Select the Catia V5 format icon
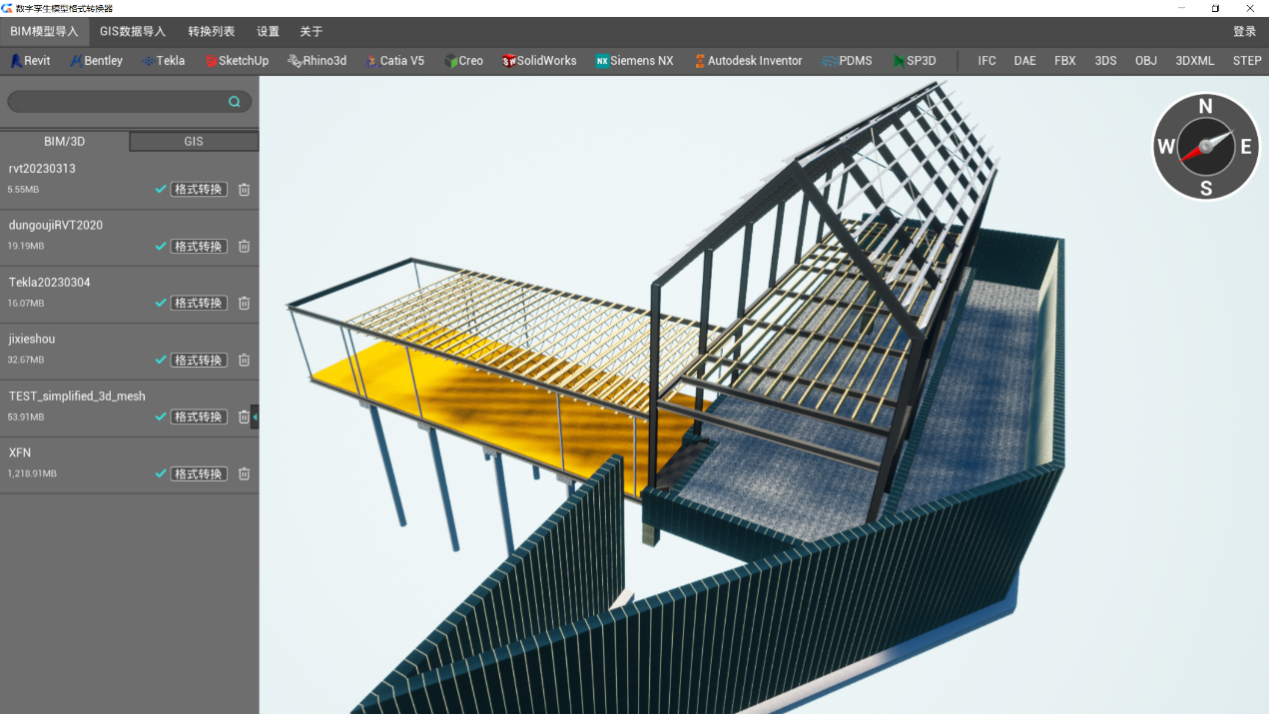 369,60
